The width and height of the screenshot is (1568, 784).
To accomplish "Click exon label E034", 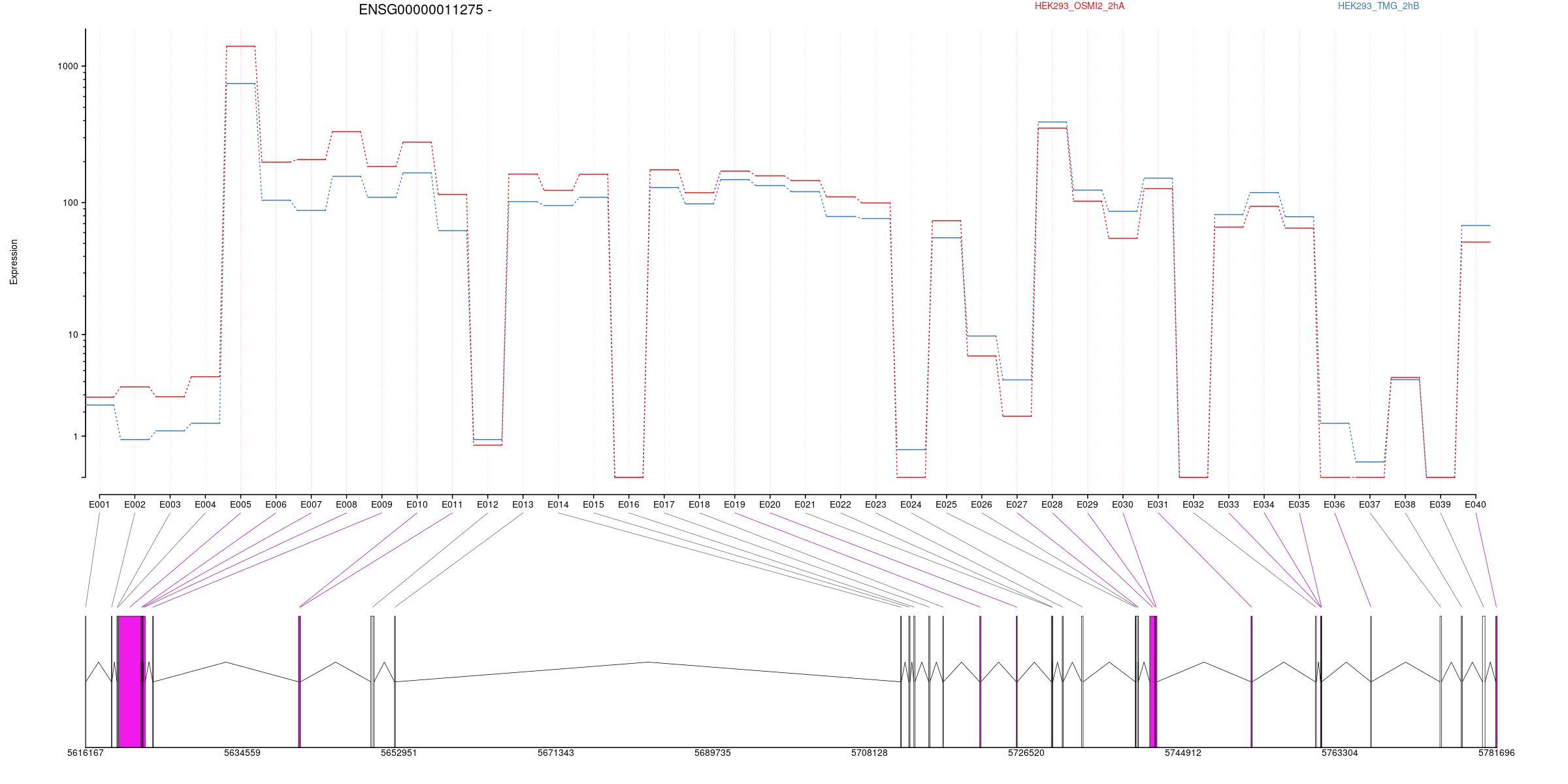I will point(1264,504).
